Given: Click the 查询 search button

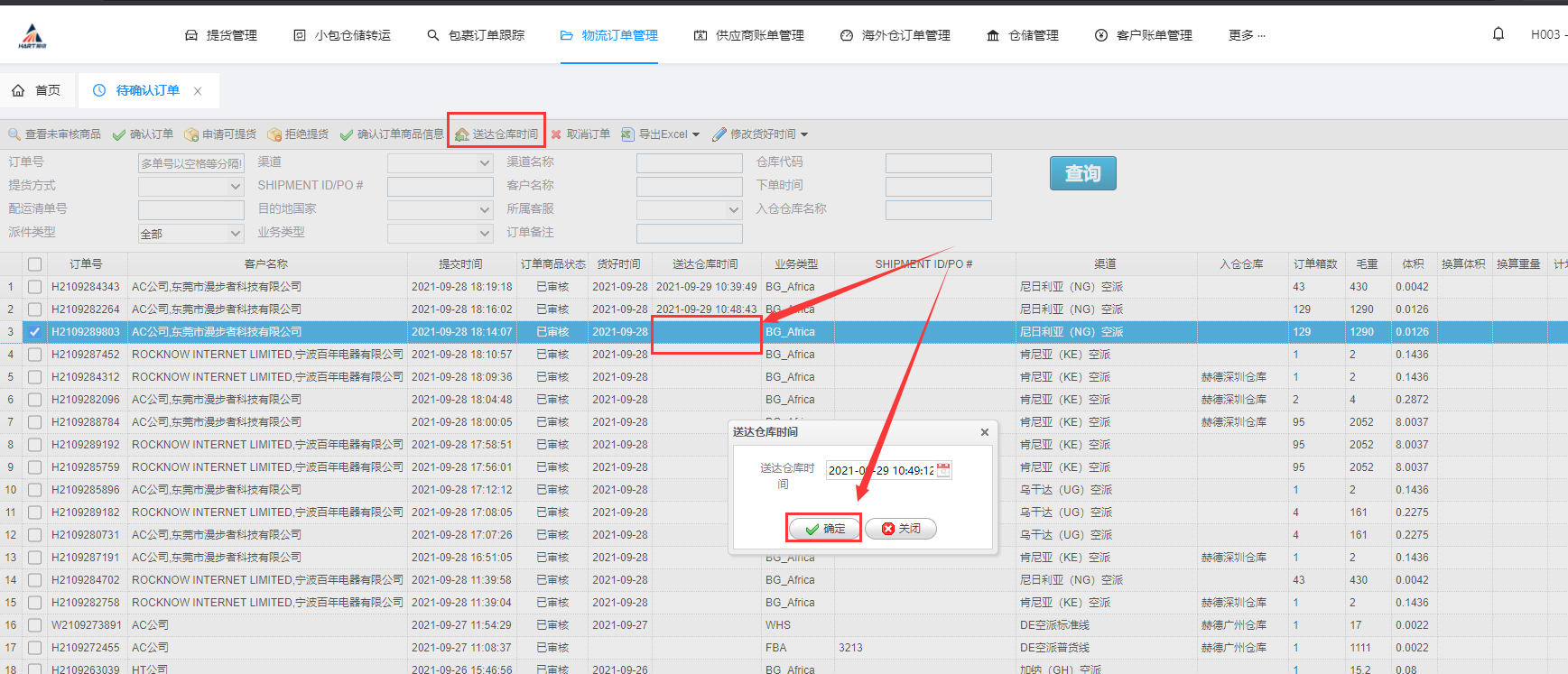Looking at the screenshot, I should coord(1082,173).
